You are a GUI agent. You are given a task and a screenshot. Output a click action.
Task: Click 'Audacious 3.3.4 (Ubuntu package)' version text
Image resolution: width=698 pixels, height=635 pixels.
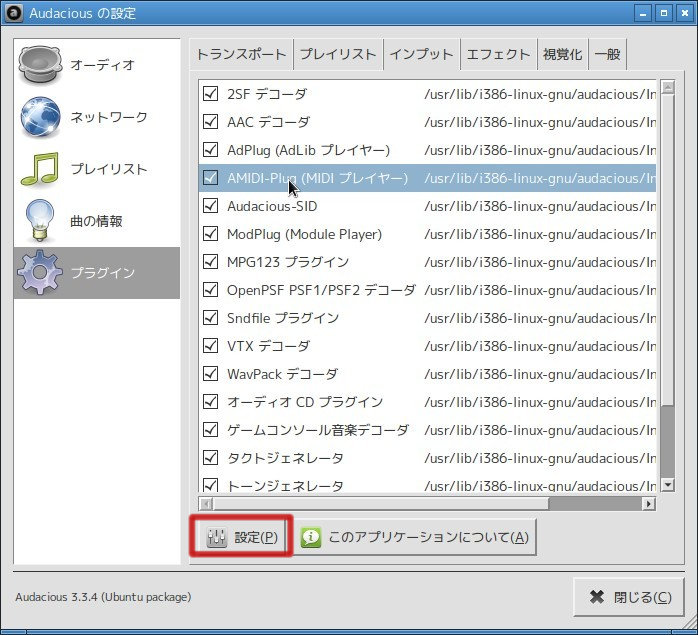click(x=103, y=597)
